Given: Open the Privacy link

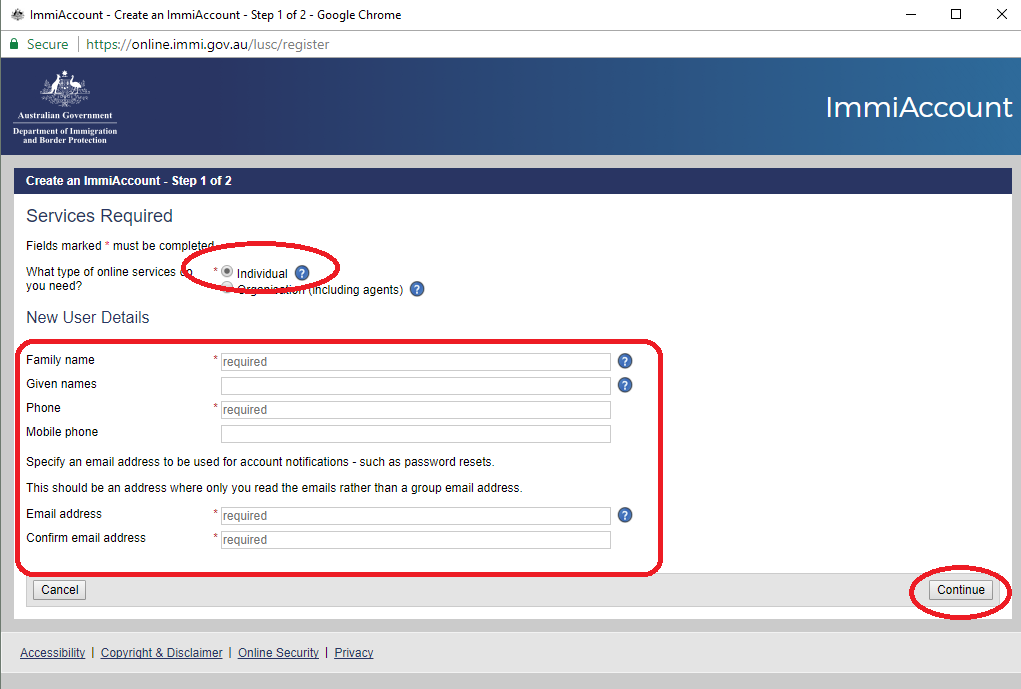Looking at the screenshot, I should pos(354,653).
